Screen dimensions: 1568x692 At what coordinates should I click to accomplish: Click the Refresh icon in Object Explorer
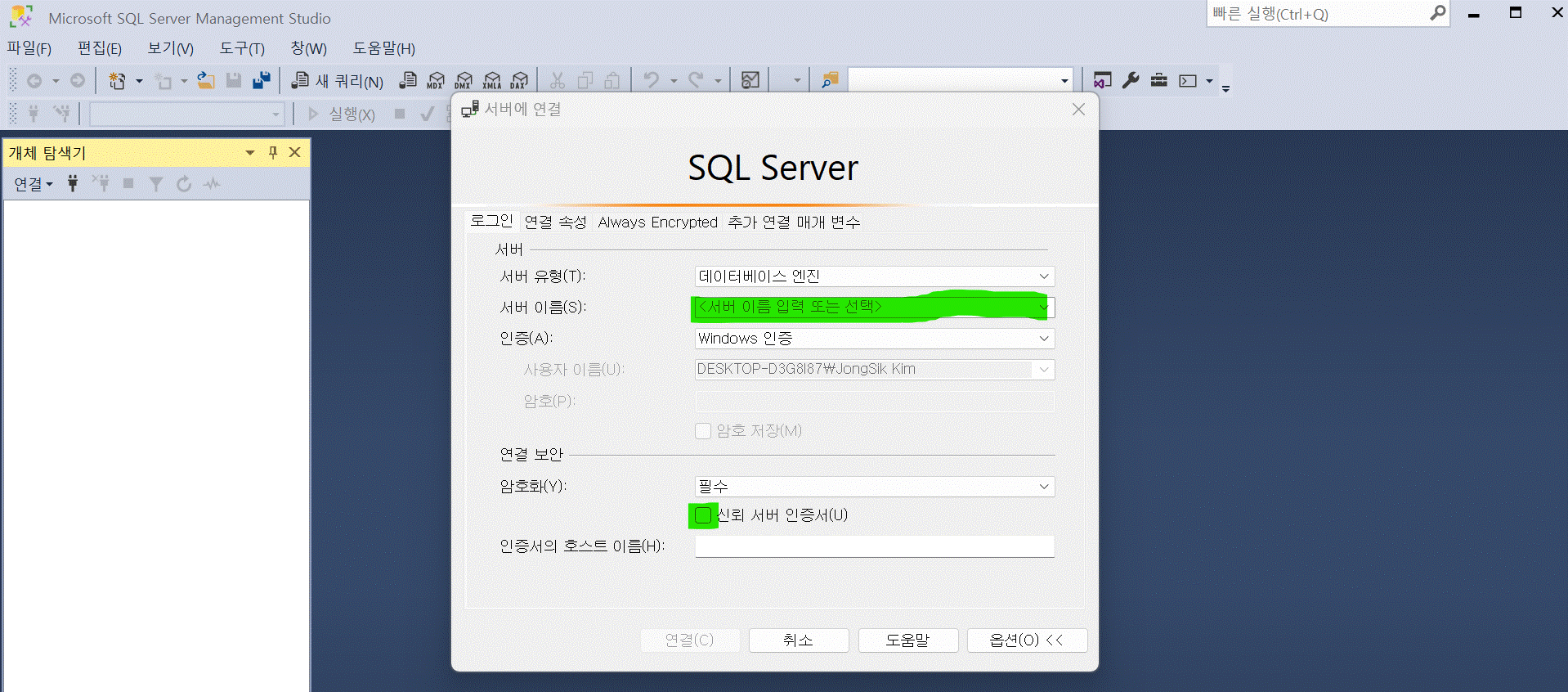pyautogui.click(x=184, y=183)
